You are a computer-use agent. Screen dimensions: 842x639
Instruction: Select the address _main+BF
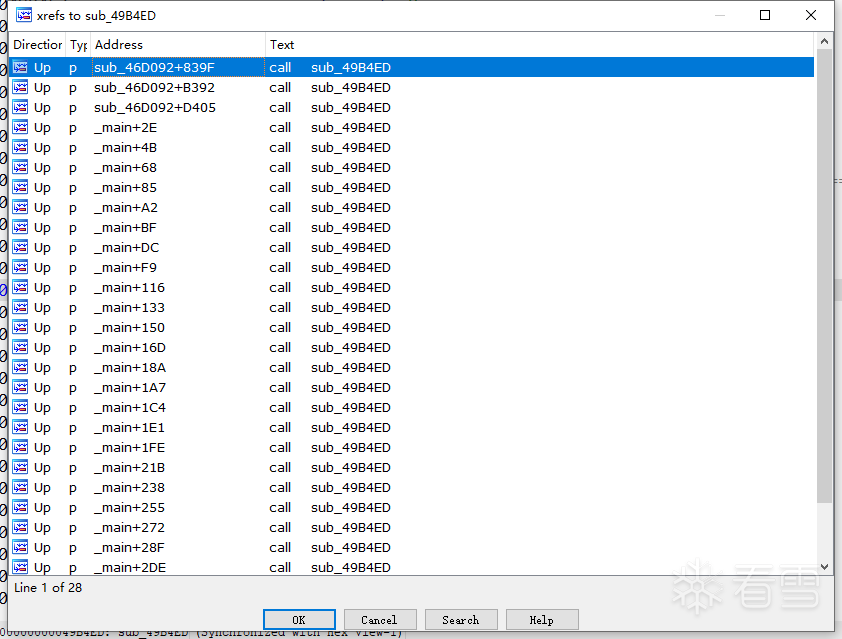coord(126,227)
